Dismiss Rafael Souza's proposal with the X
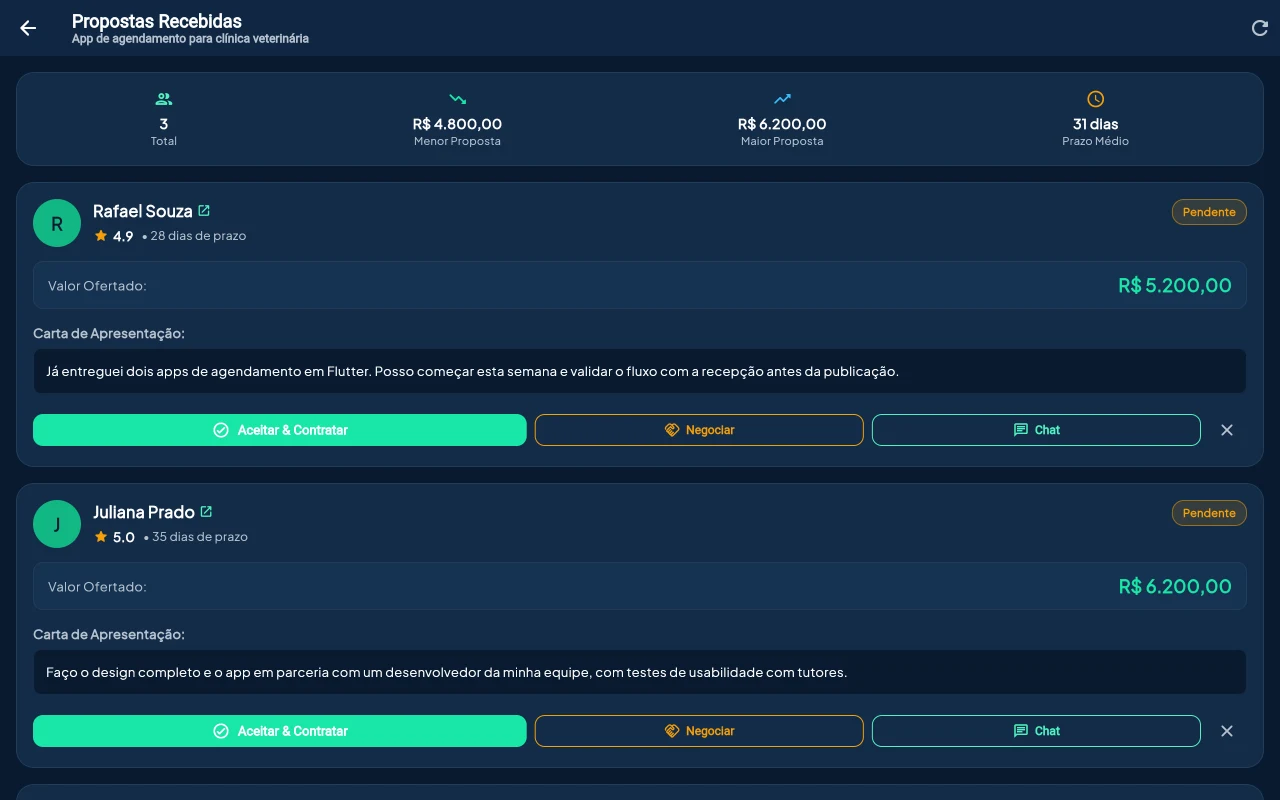This screenshot has width=1280, height=800. [1227, 430]
